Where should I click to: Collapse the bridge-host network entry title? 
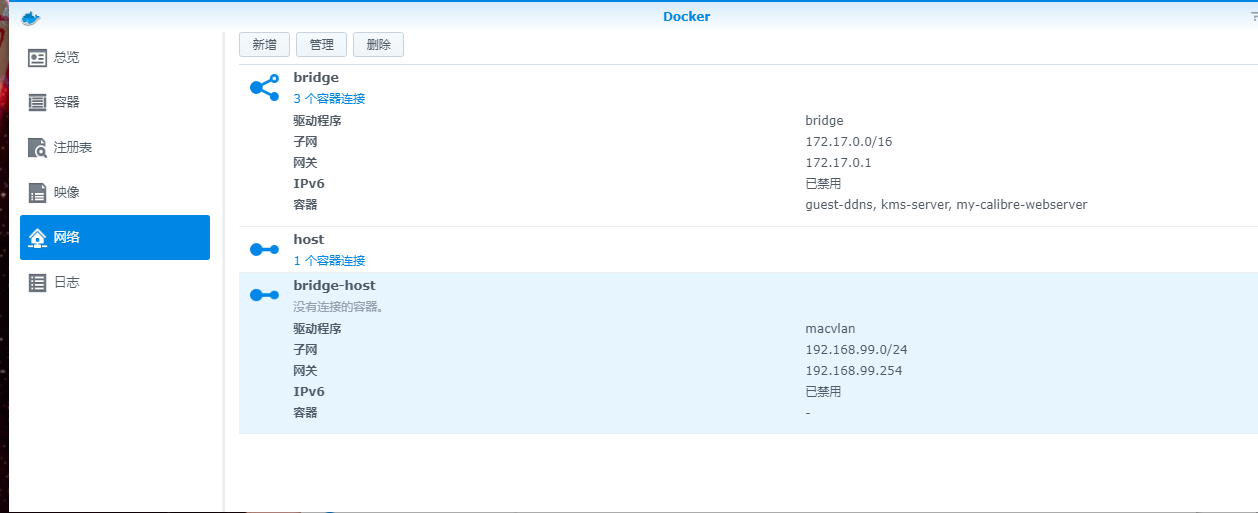334,286
